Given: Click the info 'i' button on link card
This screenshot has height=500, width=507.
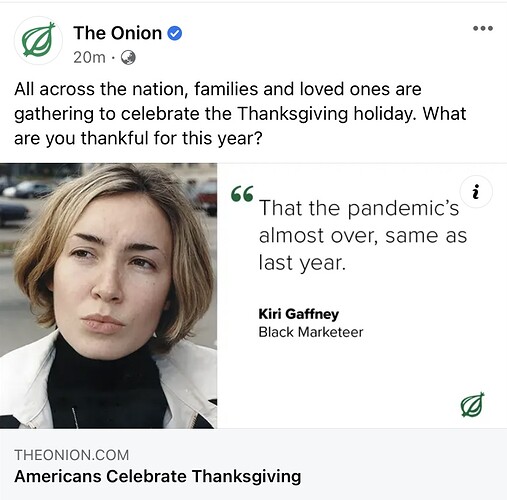Looking at the screenshot, I should (x=476, y=192).
